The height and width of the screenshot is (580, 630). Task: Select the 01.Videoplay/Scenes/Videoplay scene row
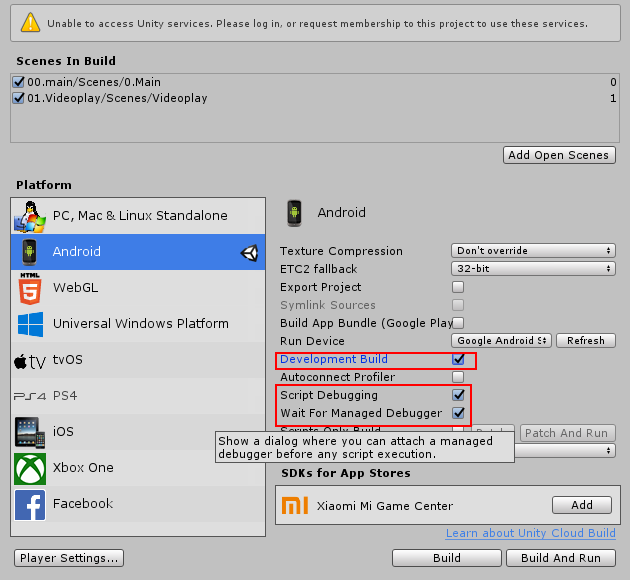[315, 98]
